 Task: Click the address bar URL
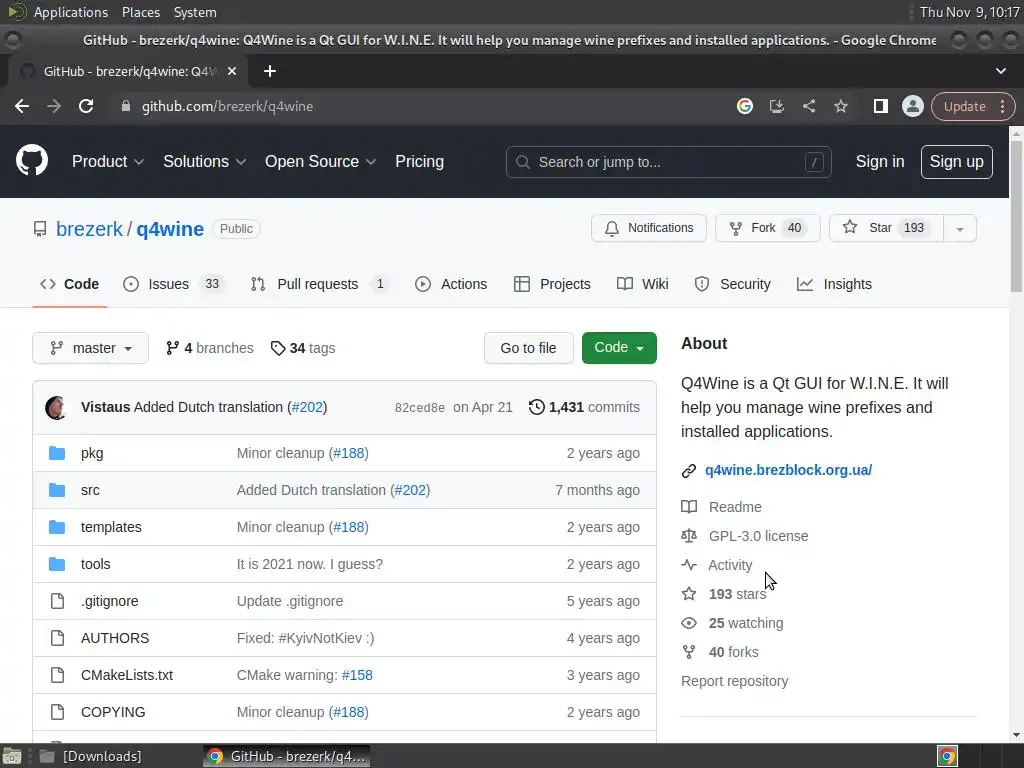(x=227, y=106)
